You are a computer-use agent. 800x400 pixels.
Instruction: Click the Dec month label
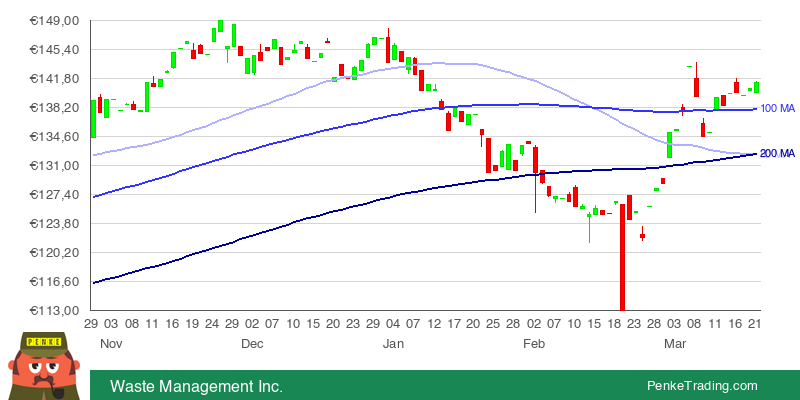coord(252,344)
